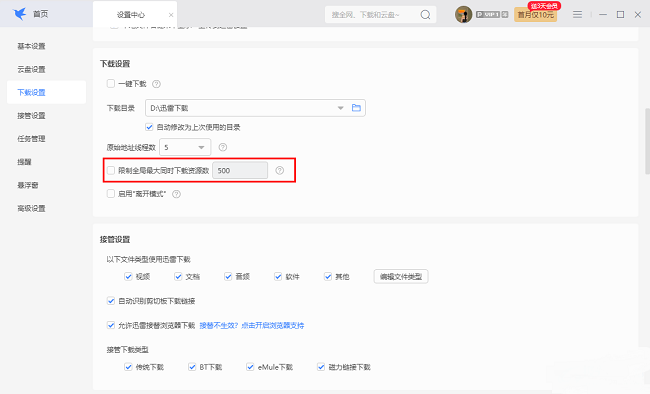Open 高级设置 in sidebar
Screen dimensions: 650x394
(31, 208)
